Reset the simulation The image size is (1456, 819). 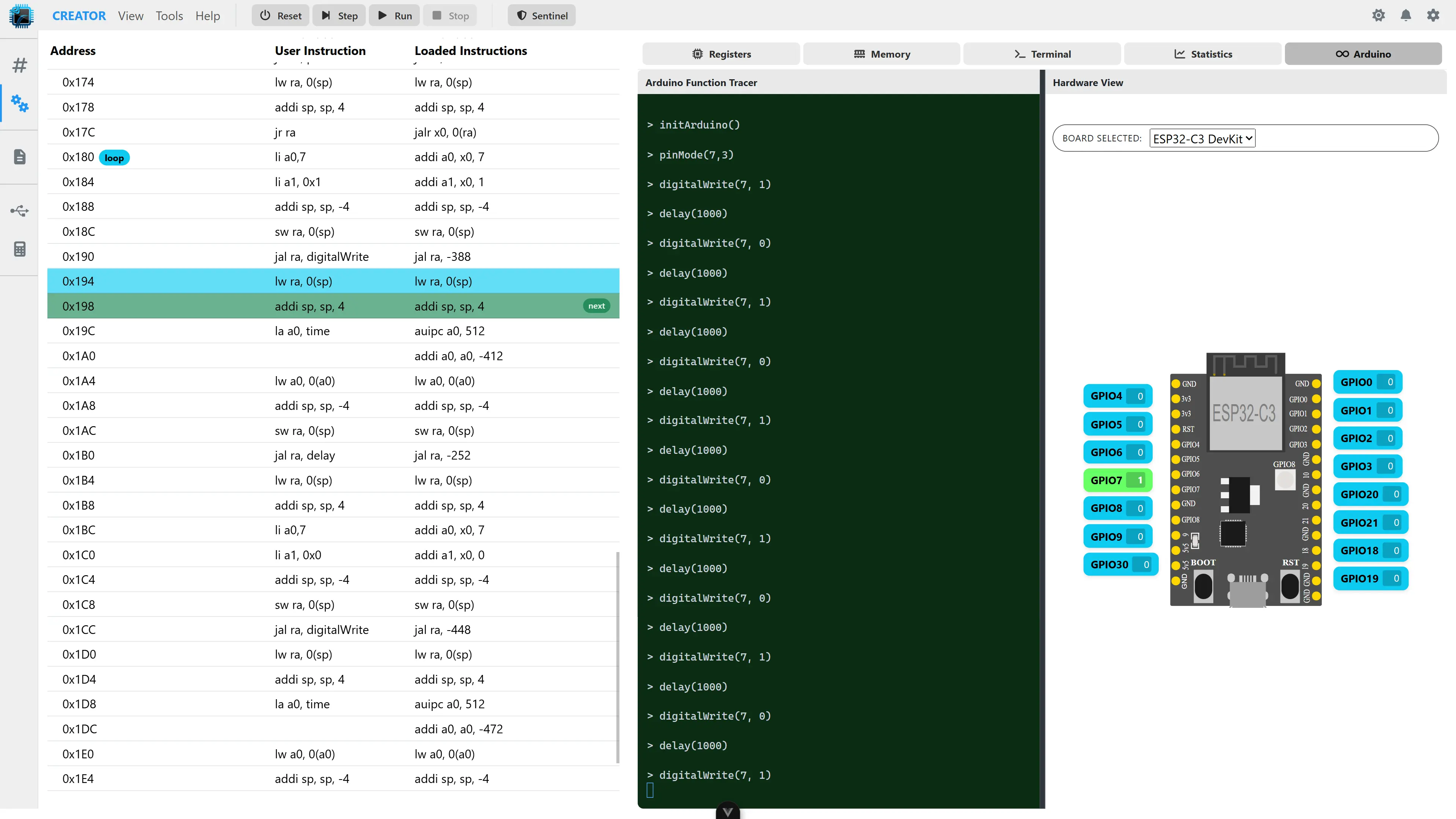pyautogui.click(x=280, y=16)
